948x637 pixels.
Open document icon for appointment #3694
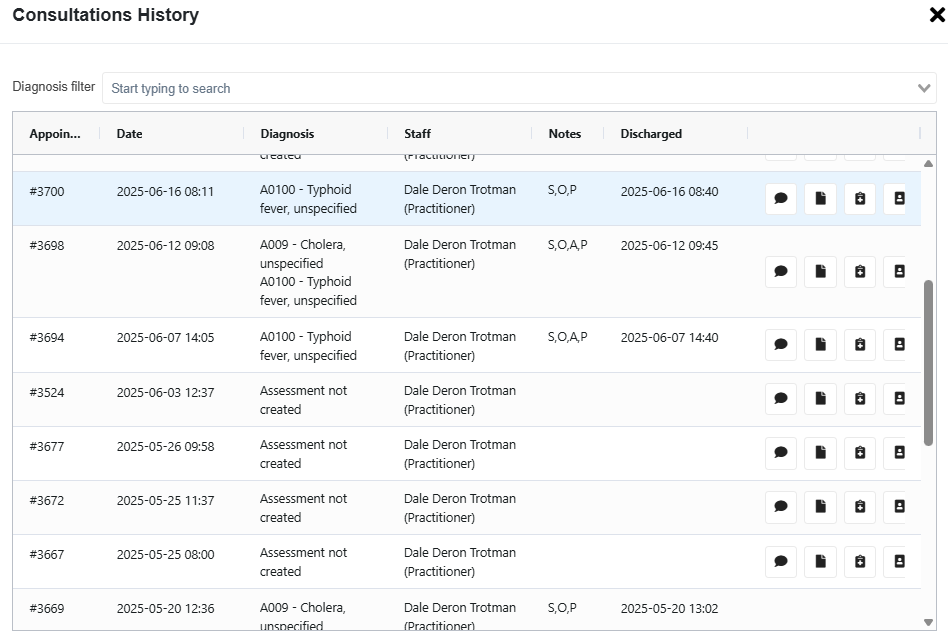(820, 345)
